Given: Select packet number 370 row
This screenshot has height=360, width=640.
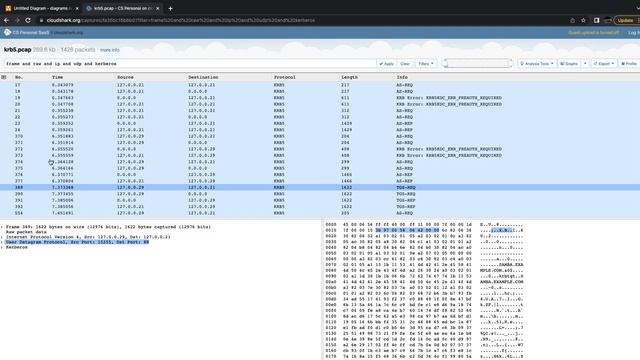Looking at the screenshot, I should point(320,136).
